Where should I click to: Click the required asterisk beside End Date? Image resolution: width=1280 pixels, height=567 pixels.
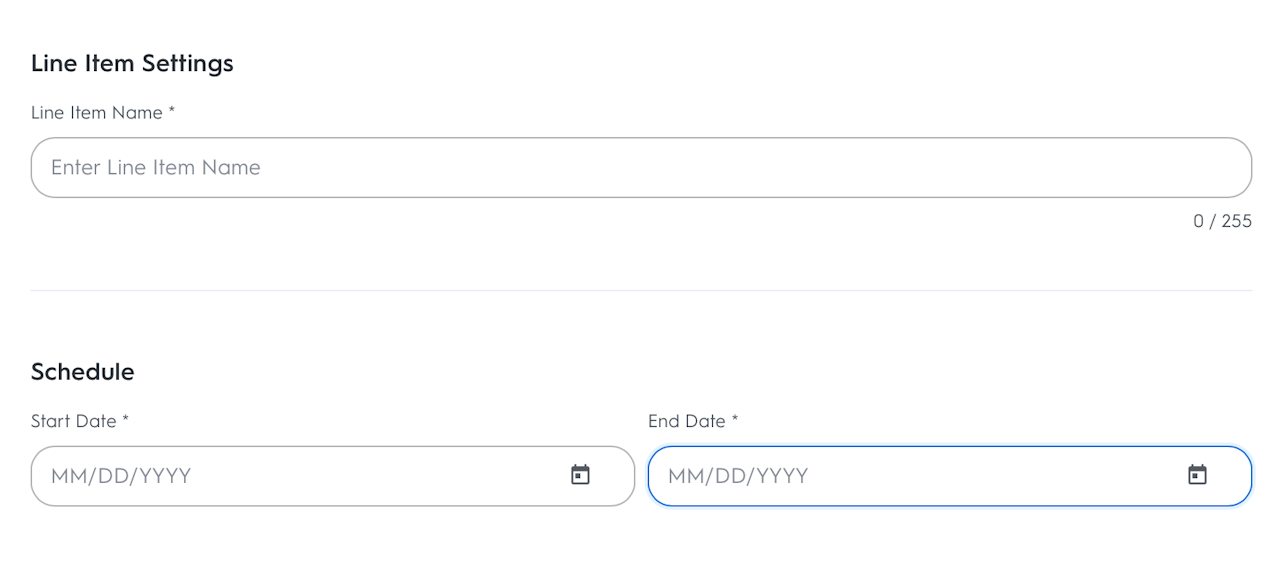(735, 420)
